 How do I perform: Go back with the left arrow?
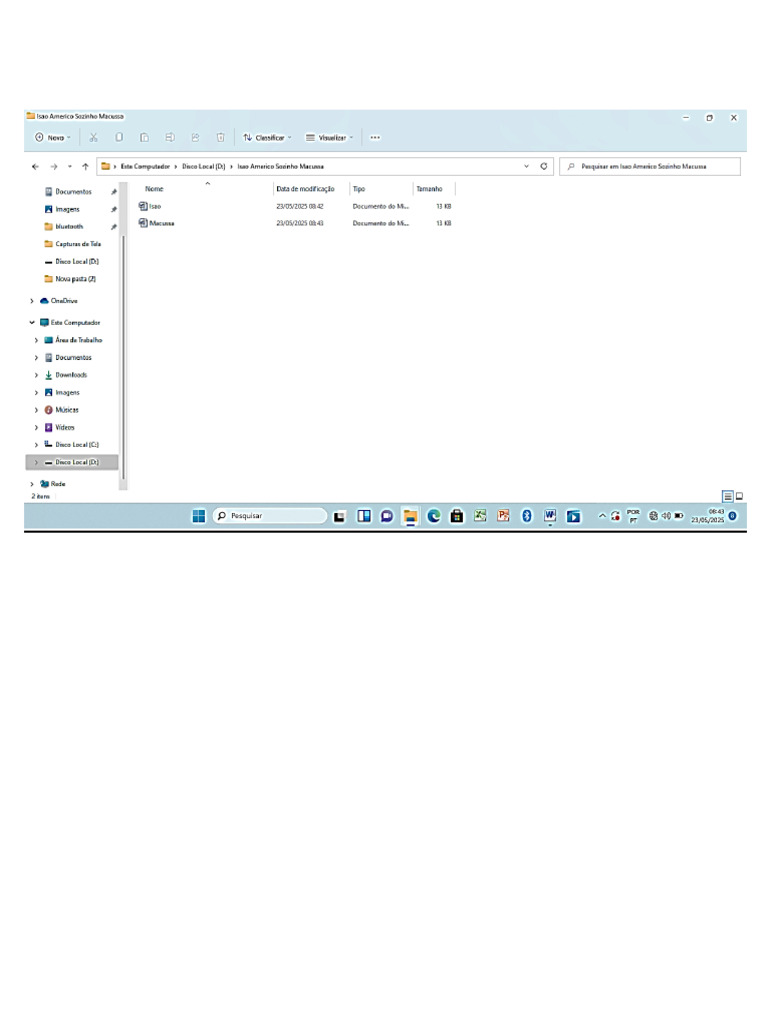(35, 167)
